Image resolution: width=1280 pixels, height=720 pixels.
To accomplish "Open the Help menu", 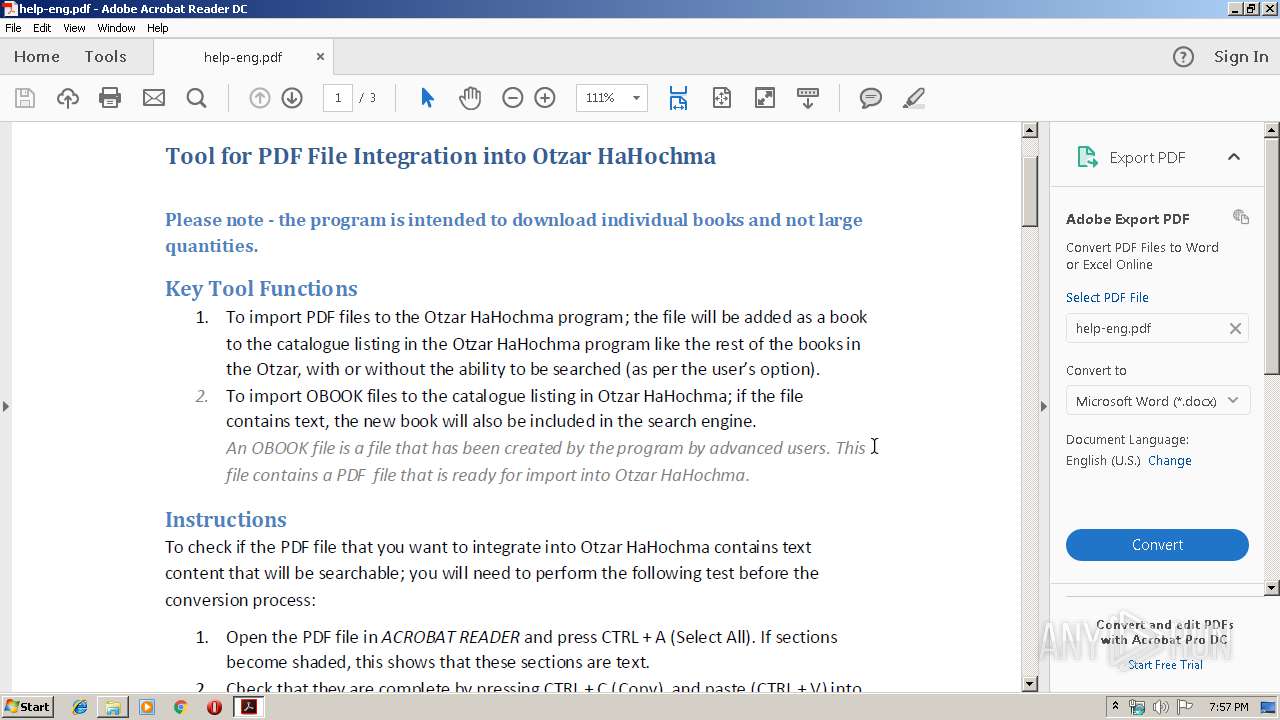I will [x=158, y=28].
